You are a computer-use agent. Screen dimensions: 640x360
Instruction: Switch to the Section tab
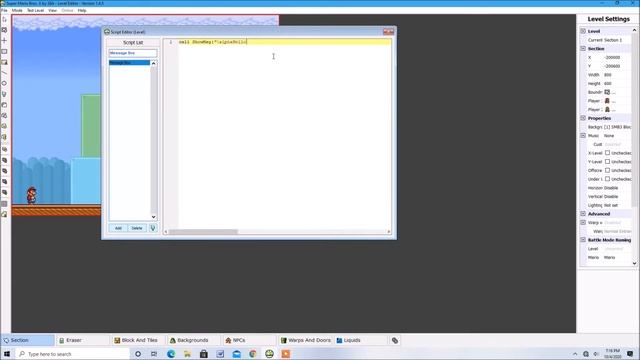(x=27, y=340)
